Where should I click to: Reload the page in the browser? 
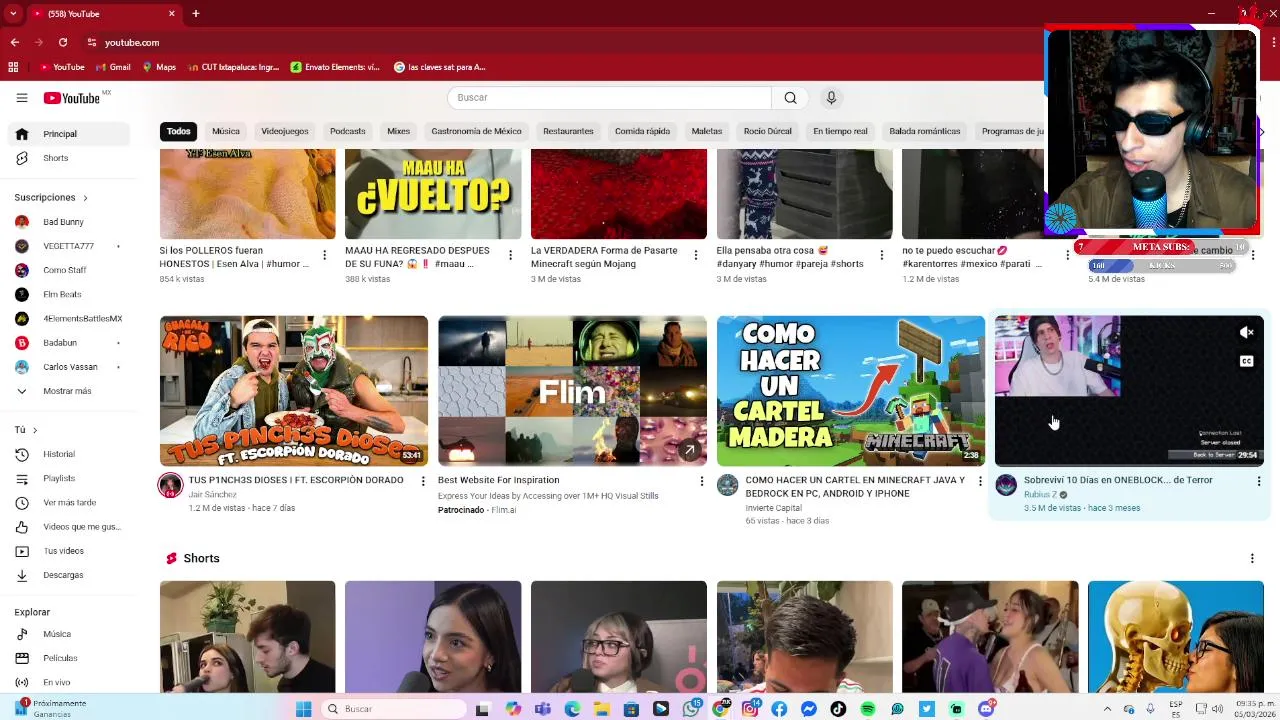pyautogui.click(x=63, y=42)
